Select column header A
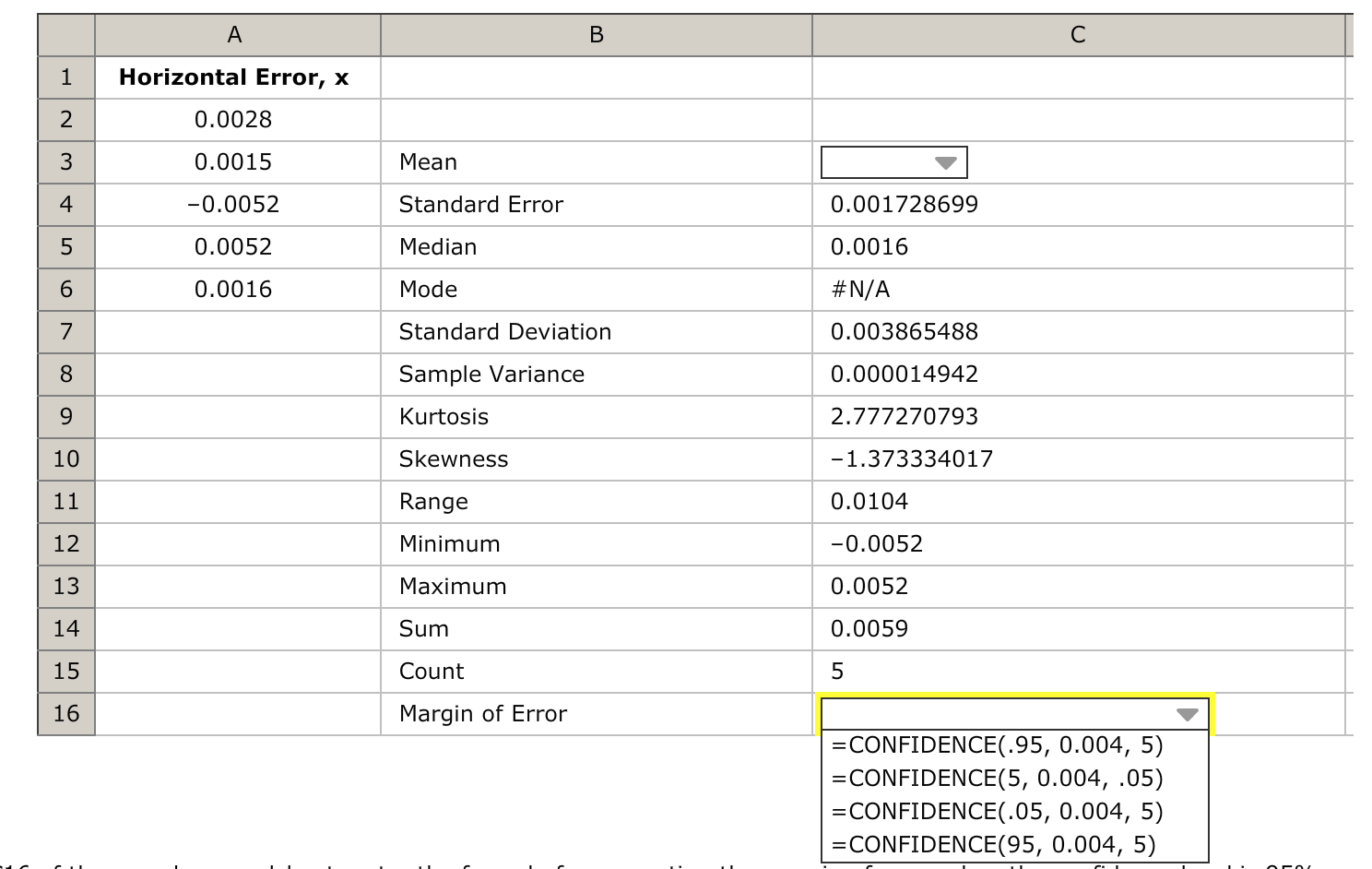Image resolution: width=1372 pixels, height=869 pixels. point(235,34)
